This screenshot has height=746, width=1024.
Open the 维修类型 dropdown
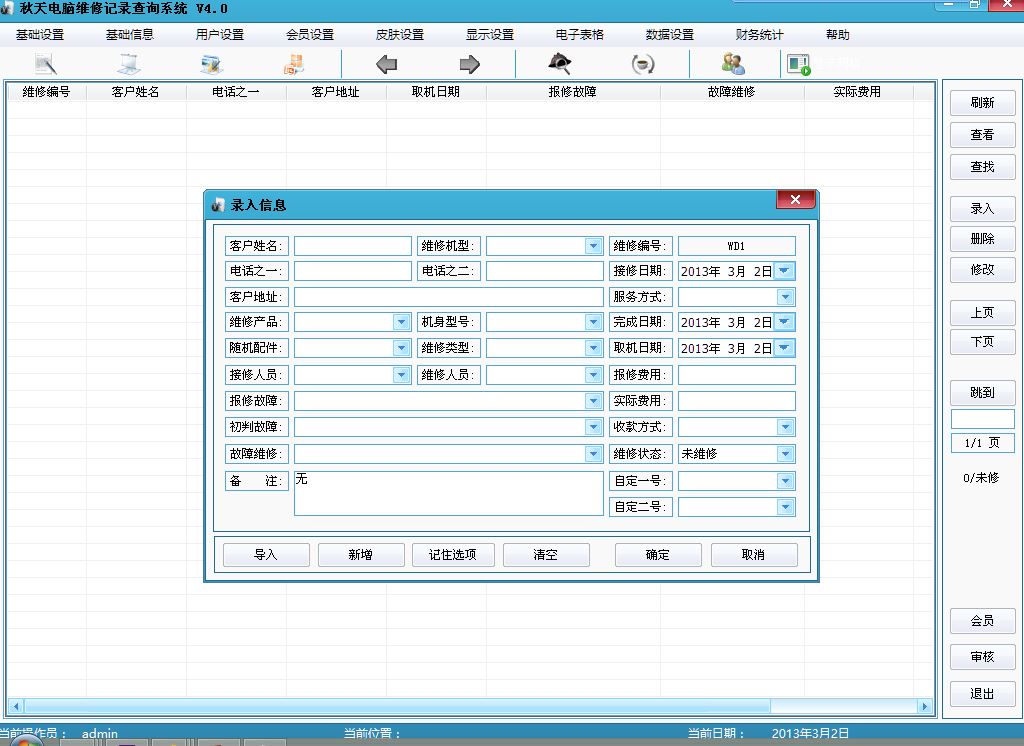(x=593, y=348)
